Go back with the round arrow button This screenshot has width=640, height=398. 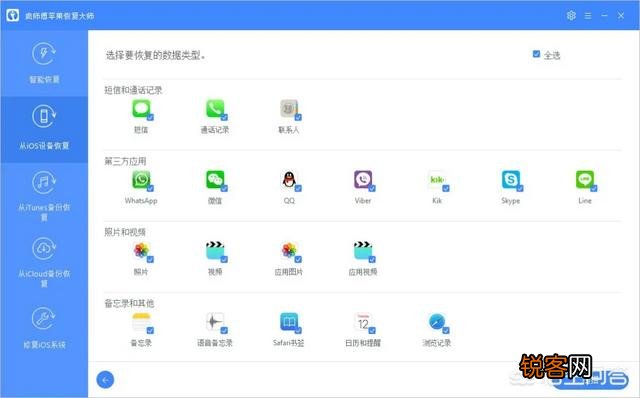(x=105, y=380)
